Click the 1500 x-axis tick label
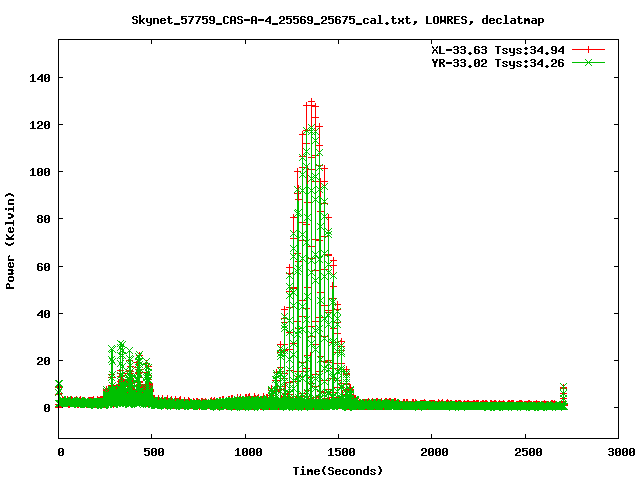This screenshot has height=480, width=640. click(341, 452)
